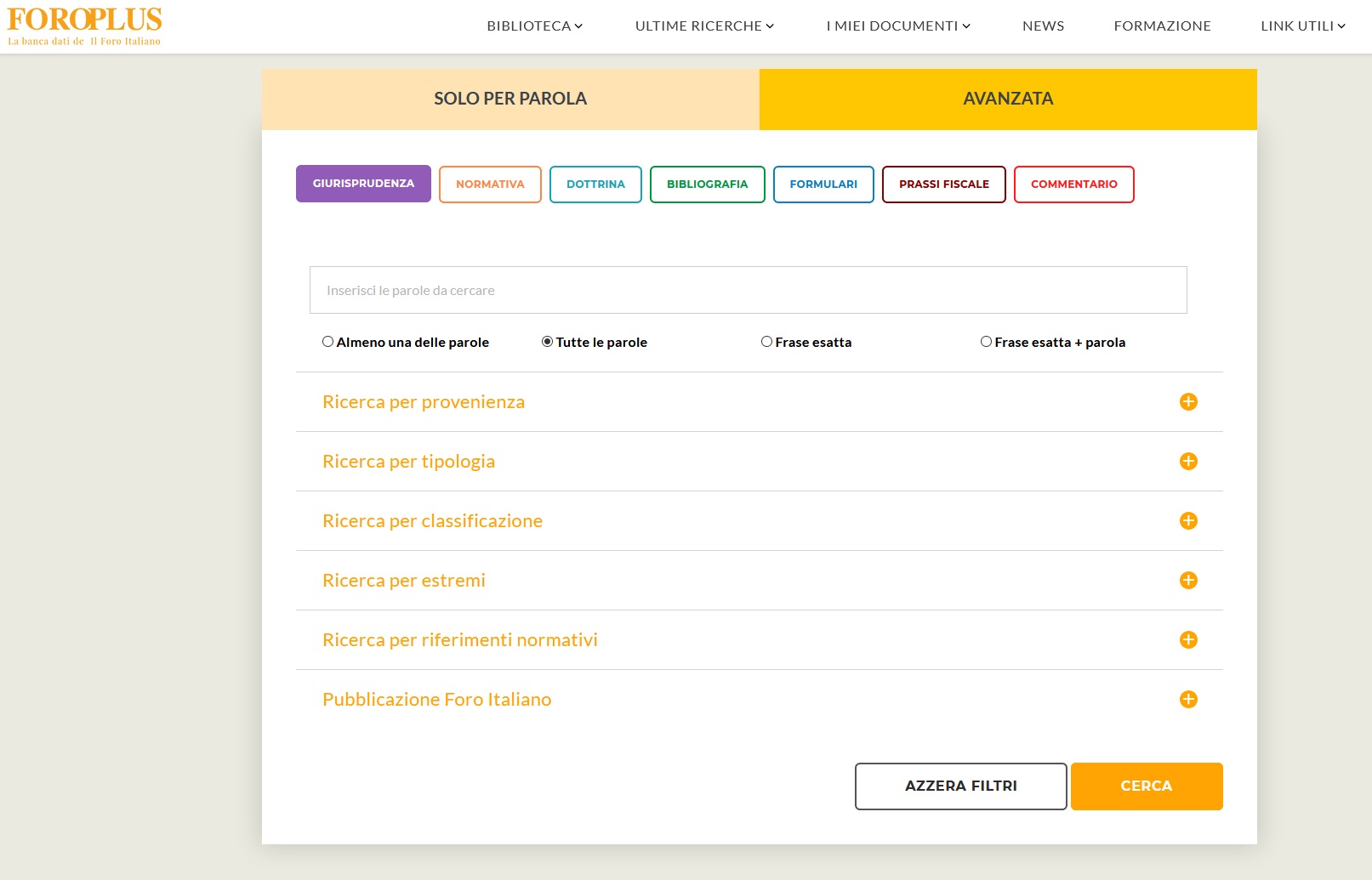Select Frase esatta + parola option
Screen dimensions: 1372x880
pyautogui.click(x=986, y=342)
